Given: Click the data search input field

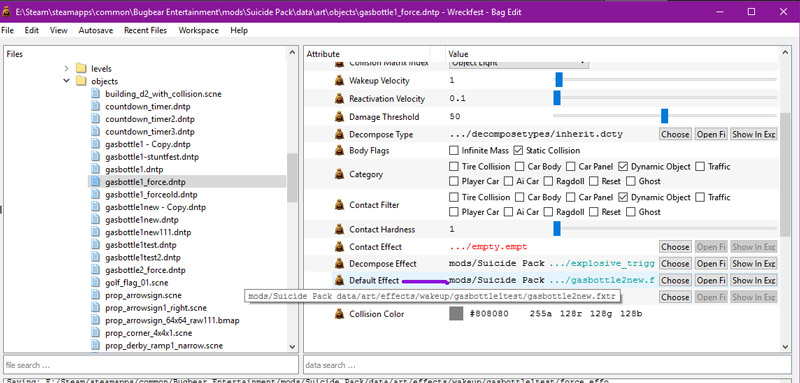Looking at the screenshot, I should pyautogui.click(x=548, y=365).
